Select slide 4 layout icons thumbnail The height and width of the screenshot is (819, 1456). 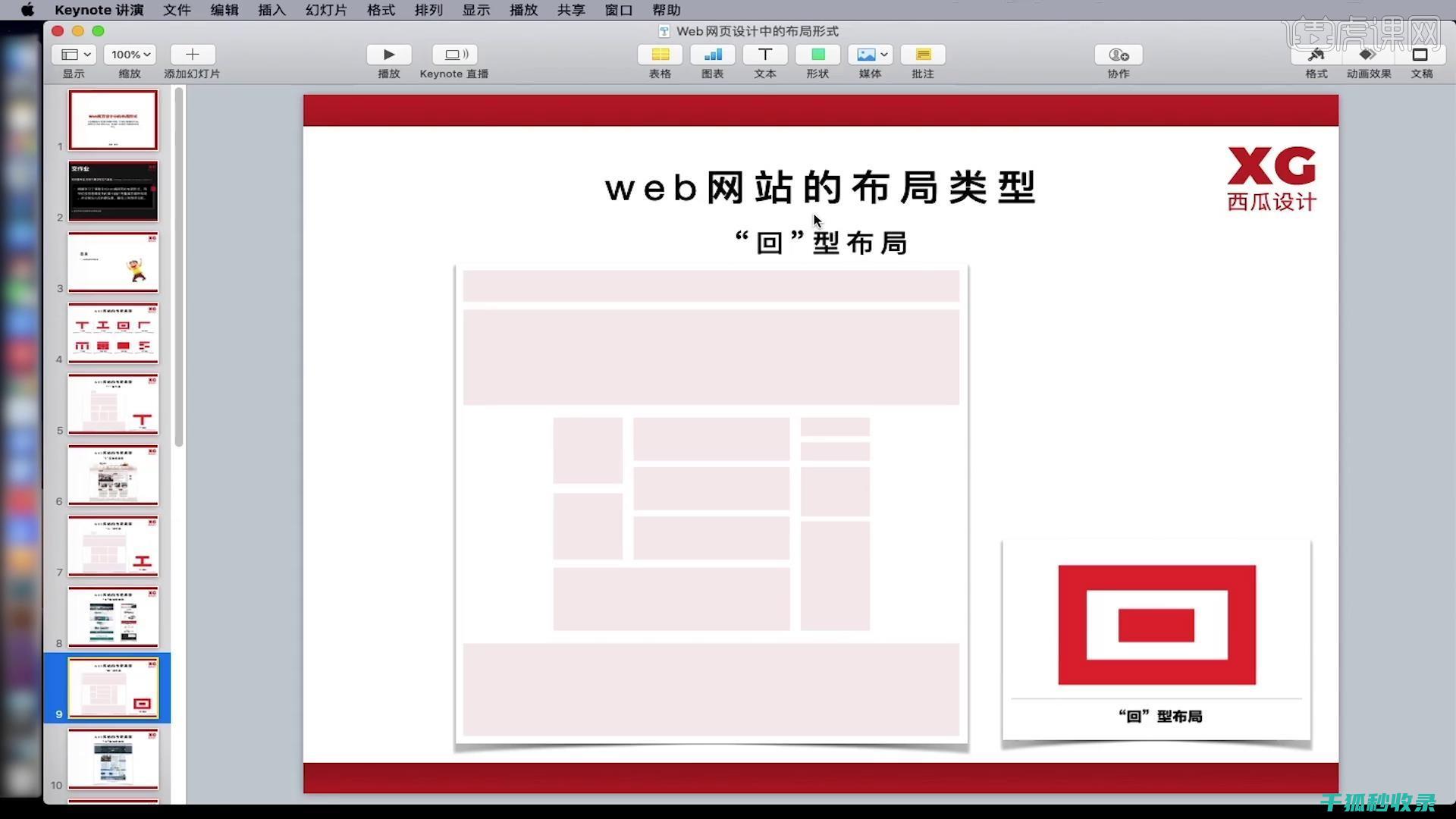point(113,333)
